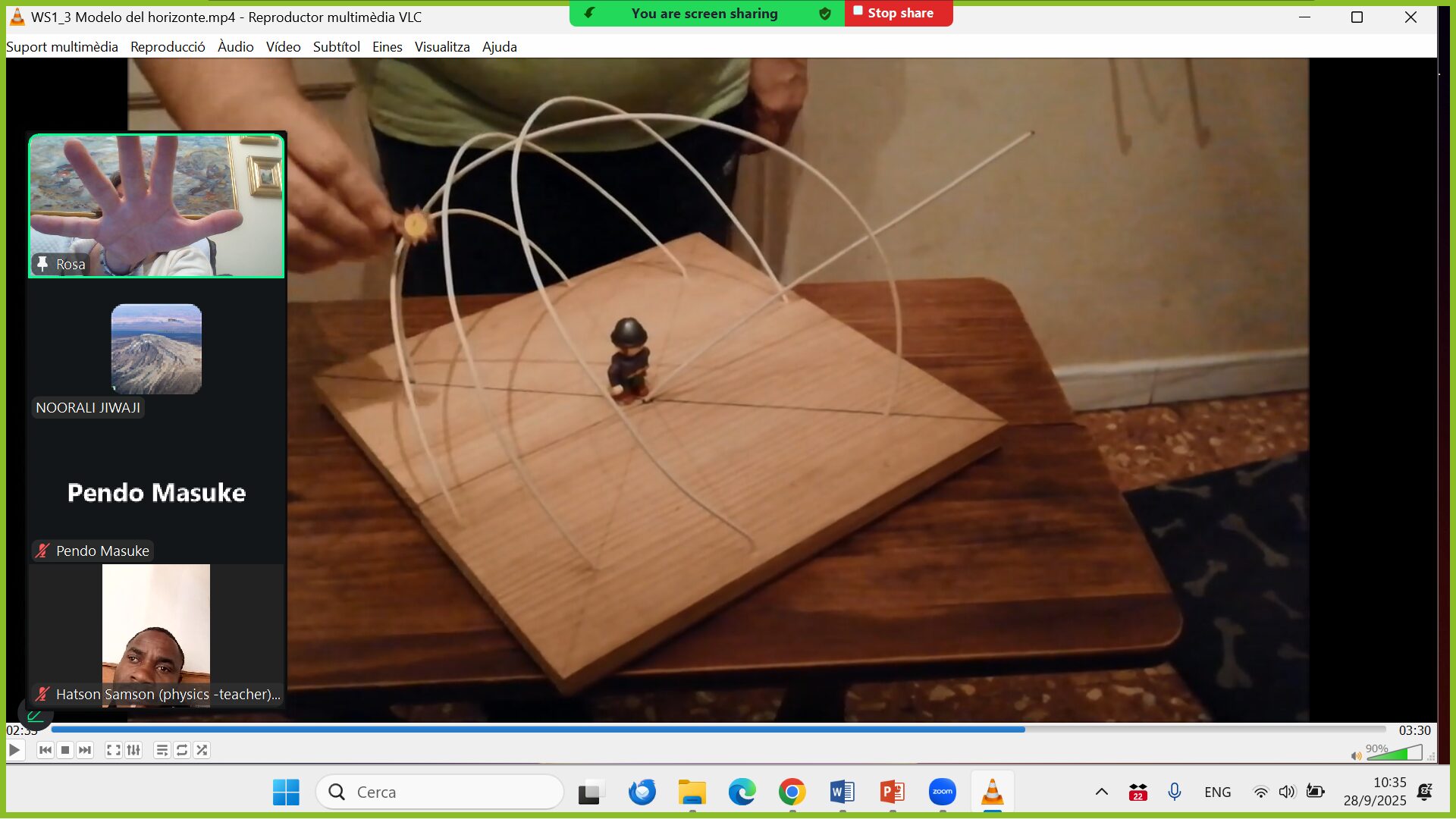Expand the Eines menu
The image size is (1456, 819).
point(387,47)
